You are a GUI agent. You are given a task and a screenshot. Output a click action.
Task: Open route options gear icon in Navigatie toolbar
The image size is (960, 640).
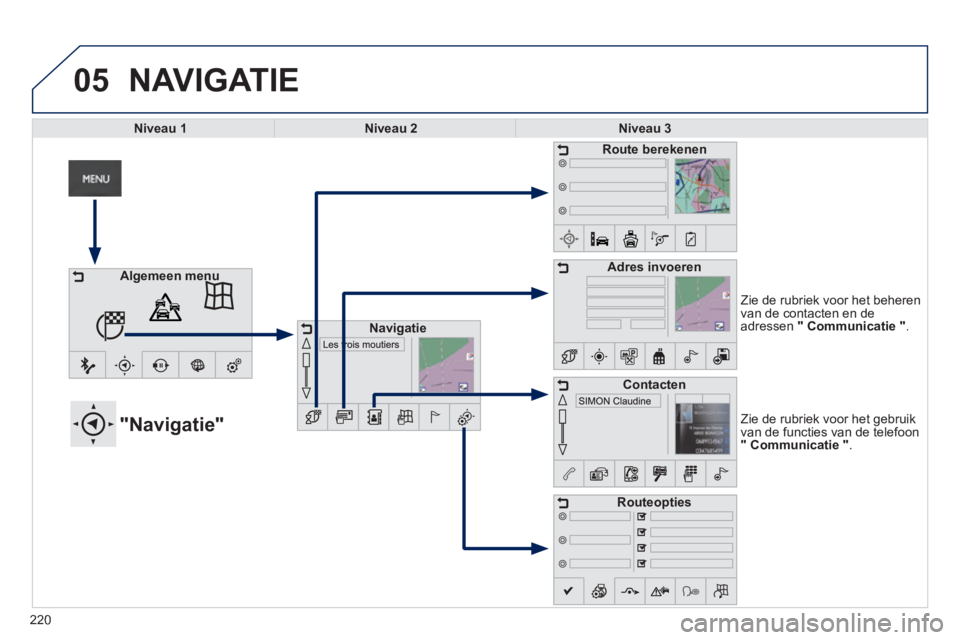tap(465, 417)
